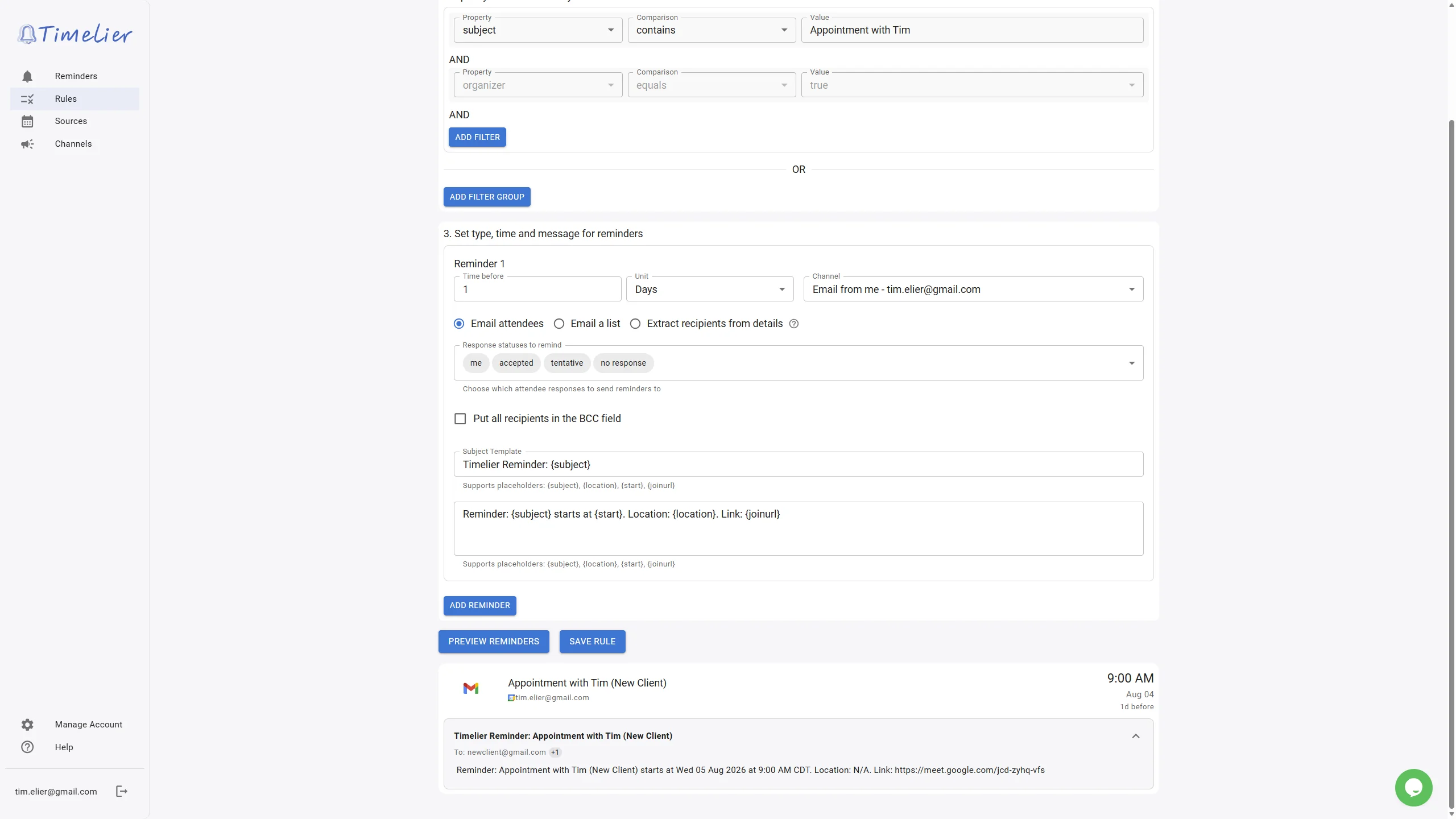Viewport: 1456px width, 819px height.
Task: Click the ADD FILTER GROUP button
Action: (x=487, y=197)
